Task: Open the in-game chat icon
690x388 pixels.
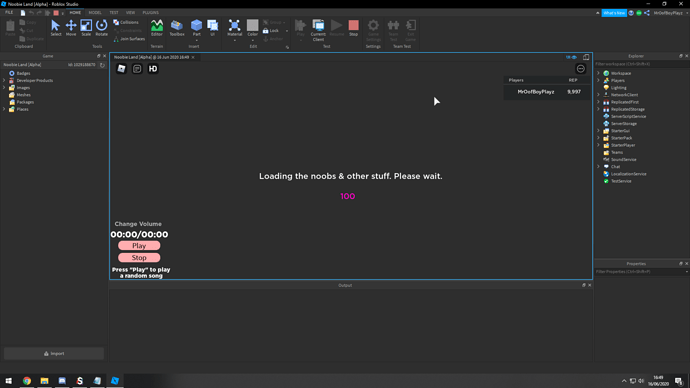Action: pyautogui.click(x=137, y=69)
